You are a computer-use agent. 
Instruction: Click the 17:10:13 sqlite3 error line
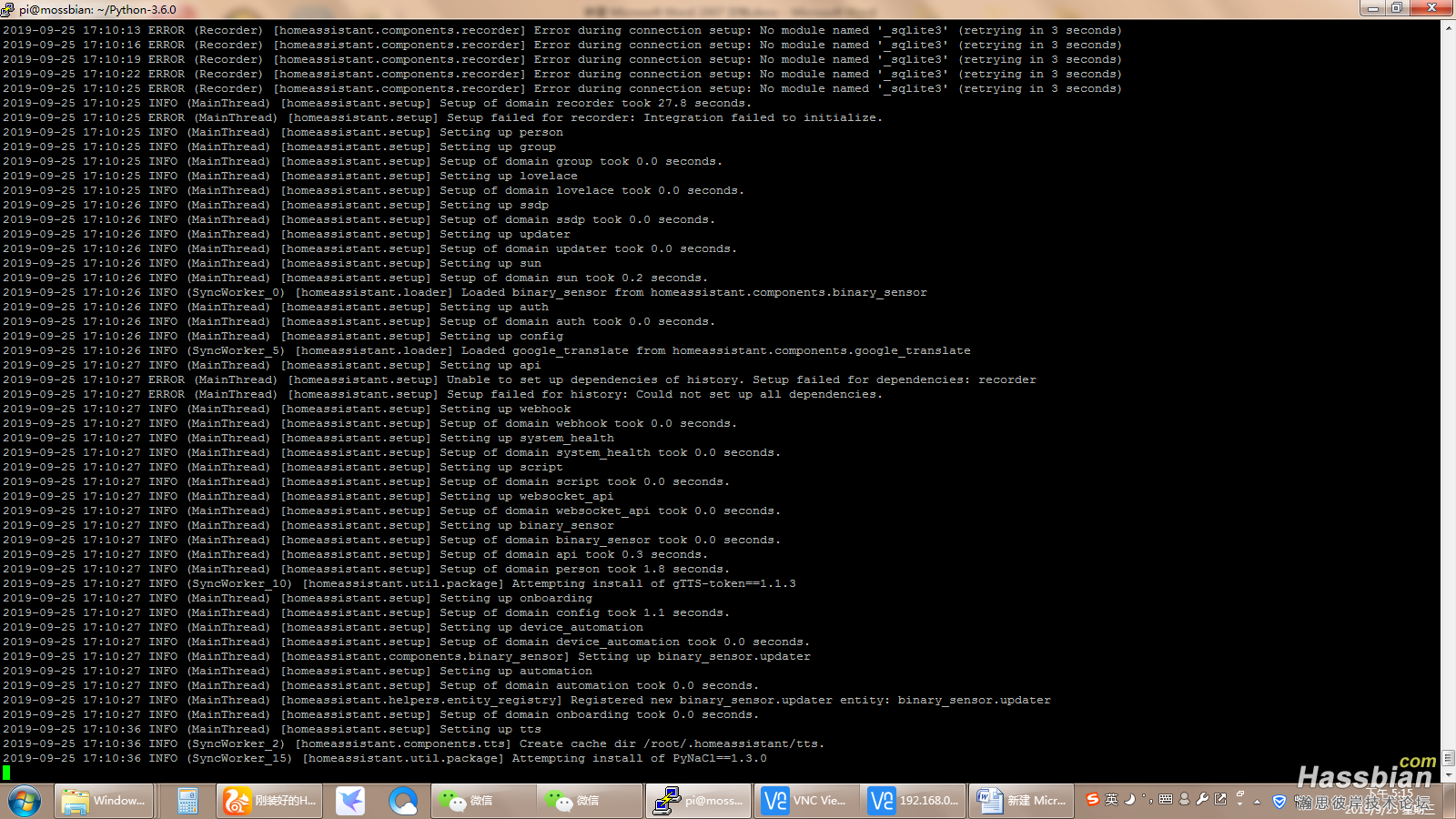(x=562, y=30)
